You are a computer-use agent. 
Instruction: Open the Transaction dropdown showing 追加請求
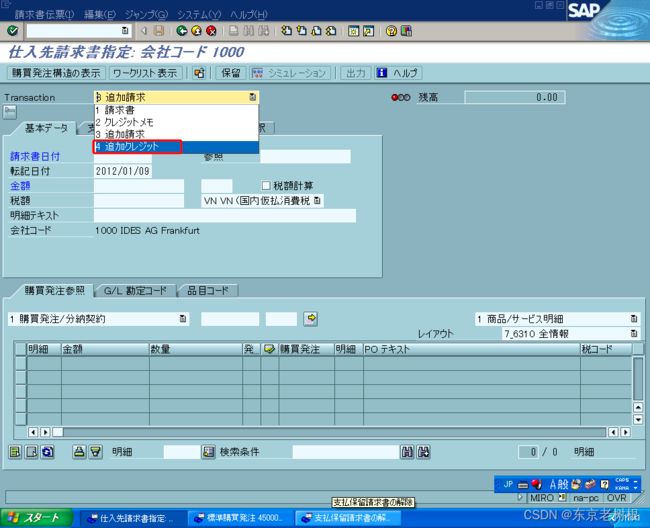point(252,97)
